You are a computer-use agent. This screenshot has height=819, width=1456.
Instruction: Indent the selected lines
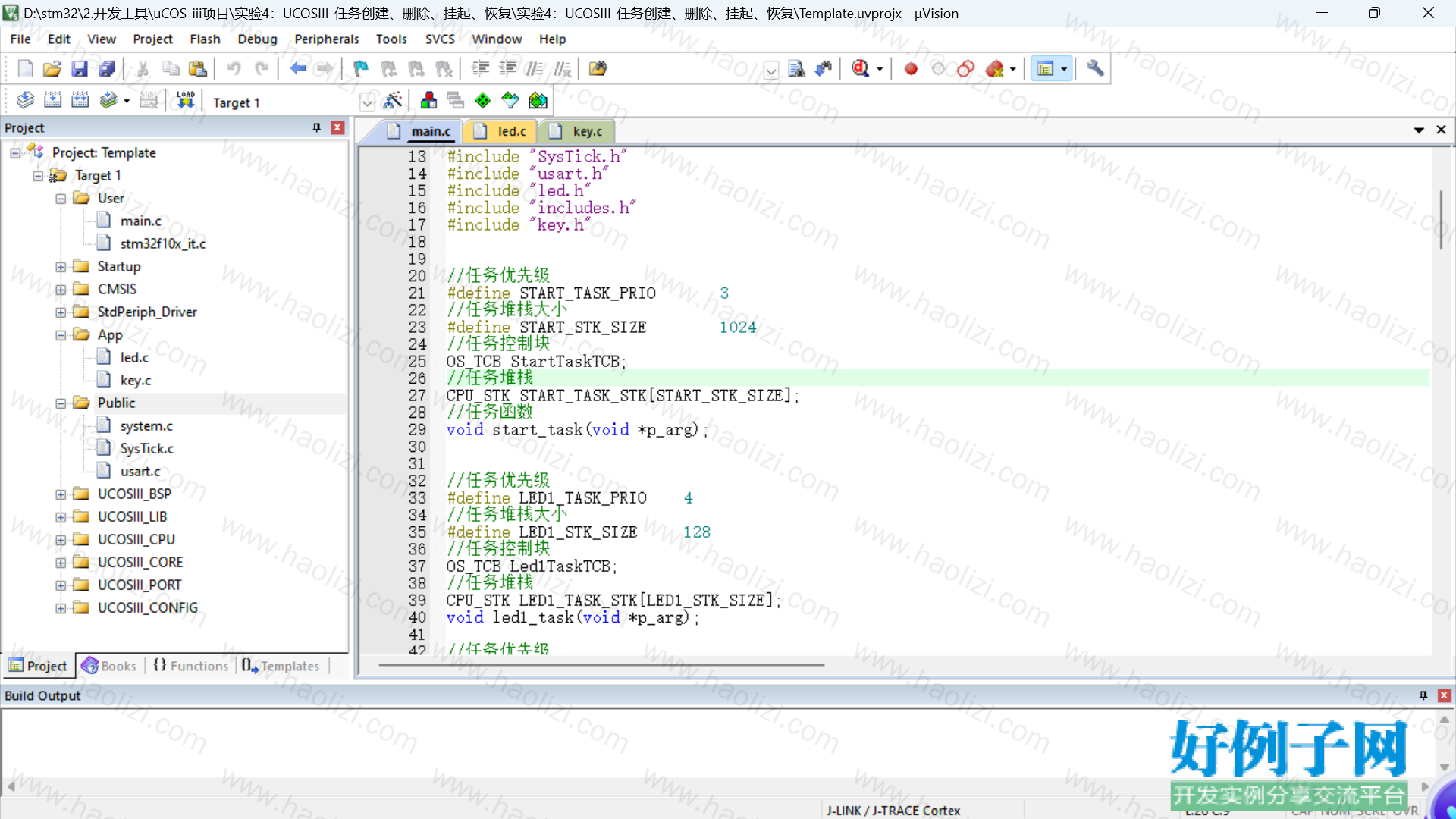[x=480, y=69]
